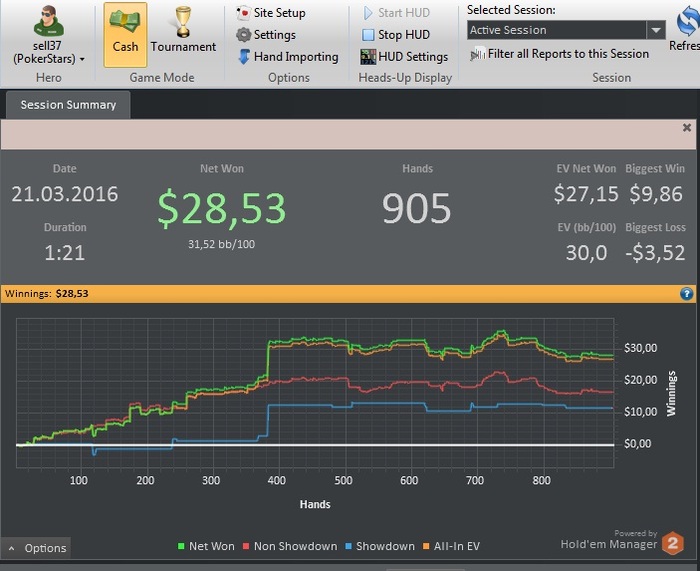Click the 500 hands axis label
This screenshot has height=571, width=700.
point(343,480)
